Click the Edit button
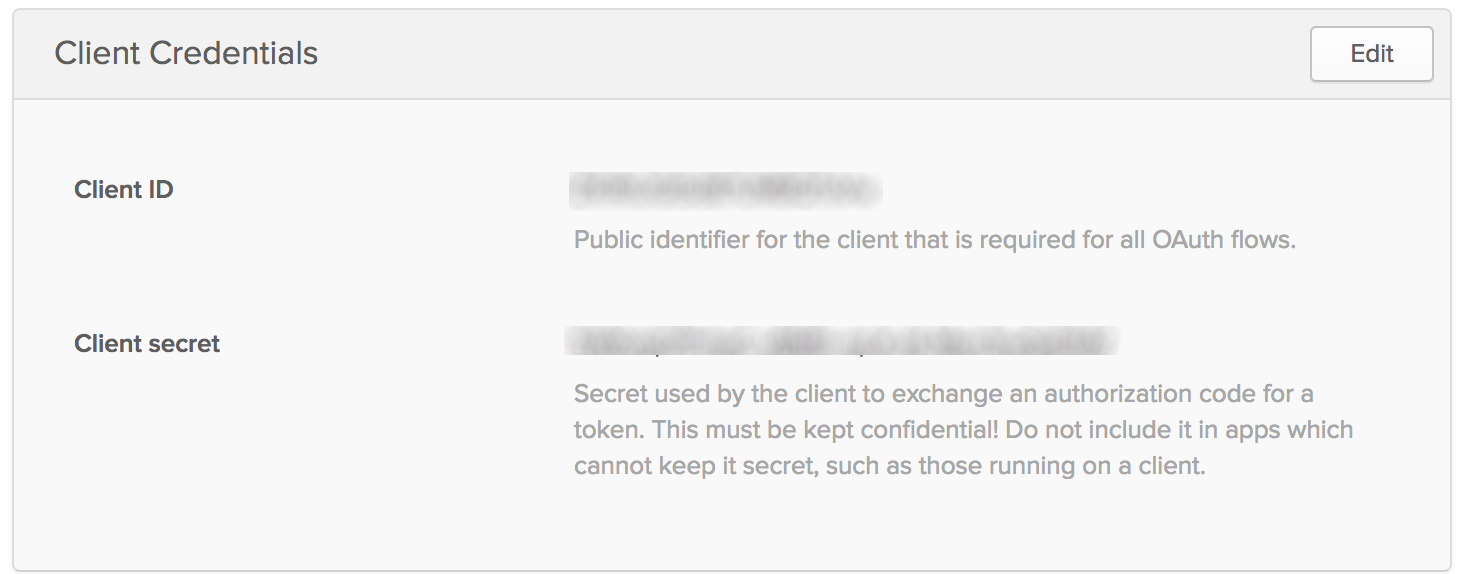The image size is (1468, 574). click(x=1371, y=54)
